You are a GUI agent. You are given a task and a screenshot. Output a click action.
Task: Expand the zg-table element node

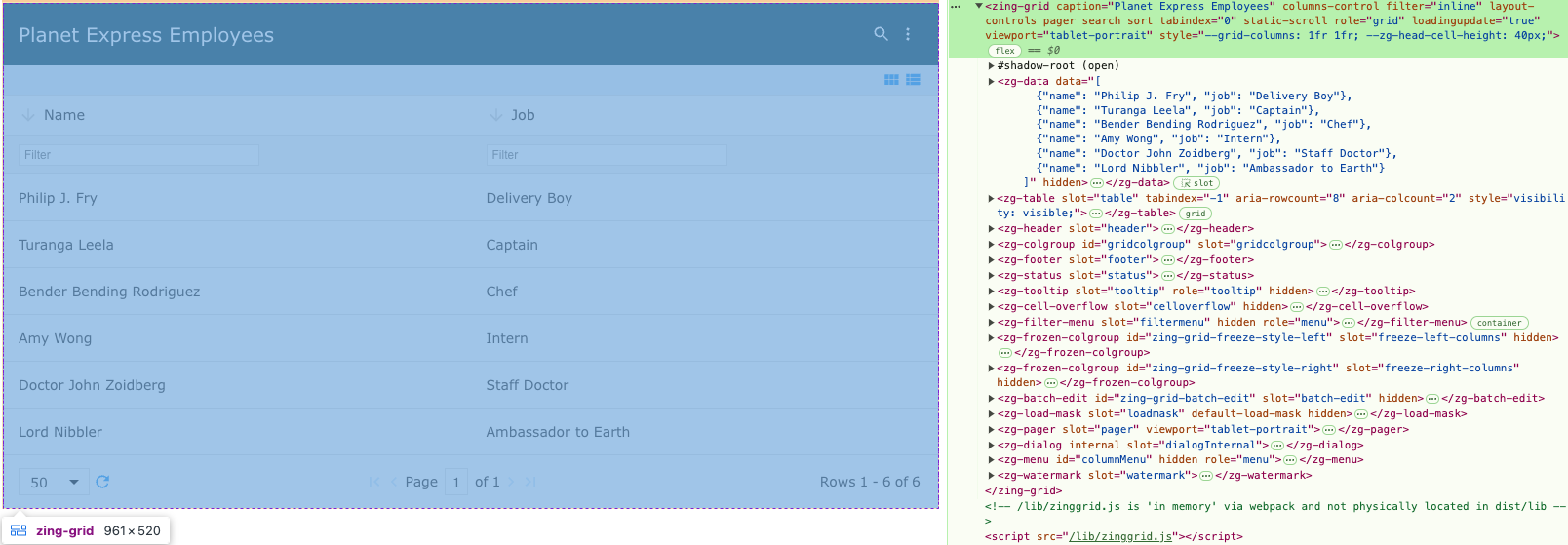(x=992, y=198)
